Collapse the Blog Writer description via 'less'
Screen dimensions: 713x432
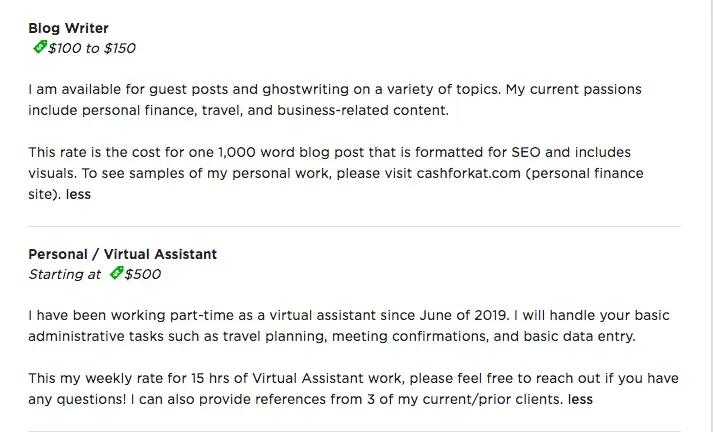(x=78, y=194)
